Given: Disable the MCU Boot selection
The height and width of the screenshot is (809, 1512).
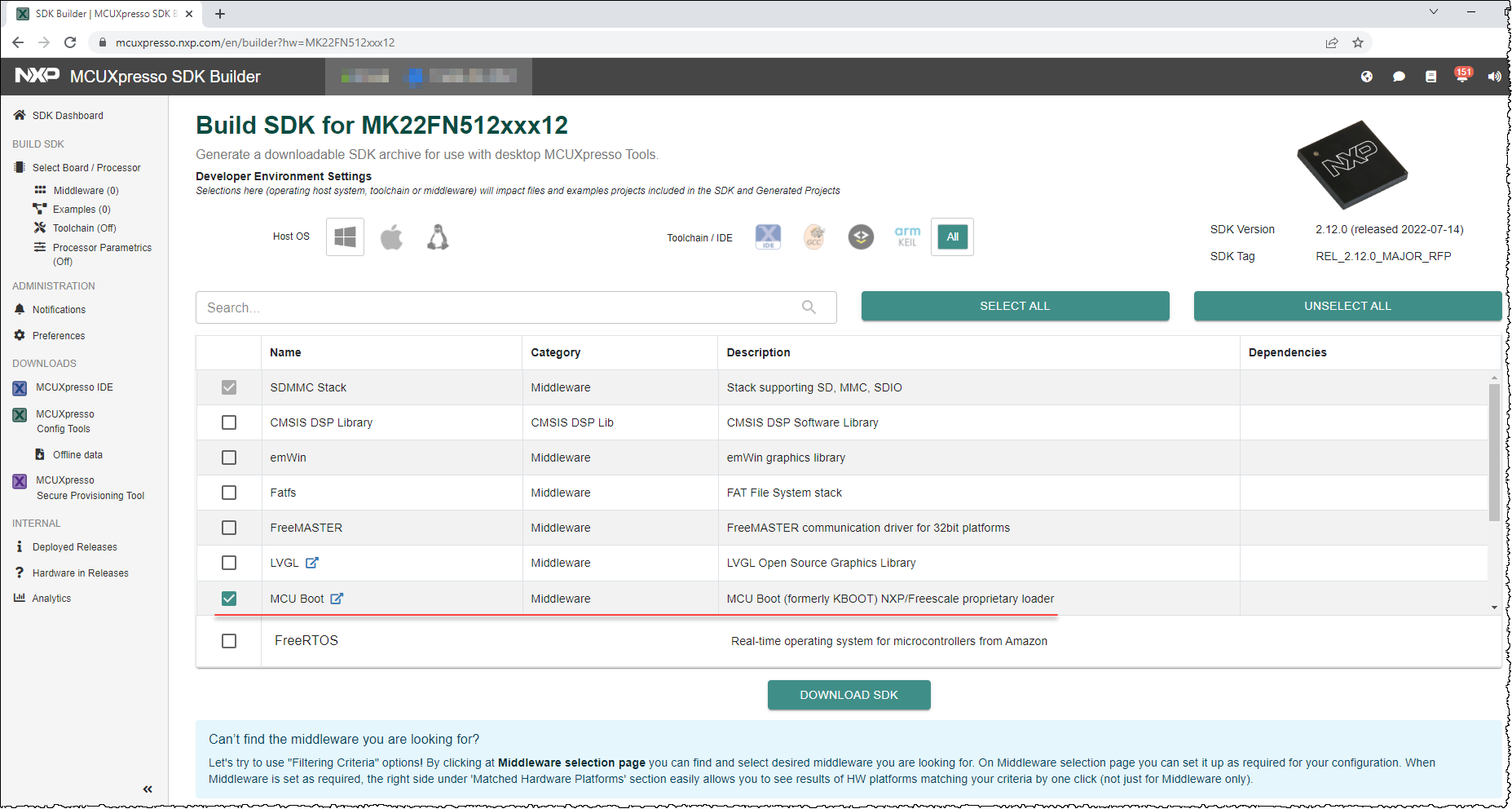Looking at the screenshot, I should pos(229,598).
